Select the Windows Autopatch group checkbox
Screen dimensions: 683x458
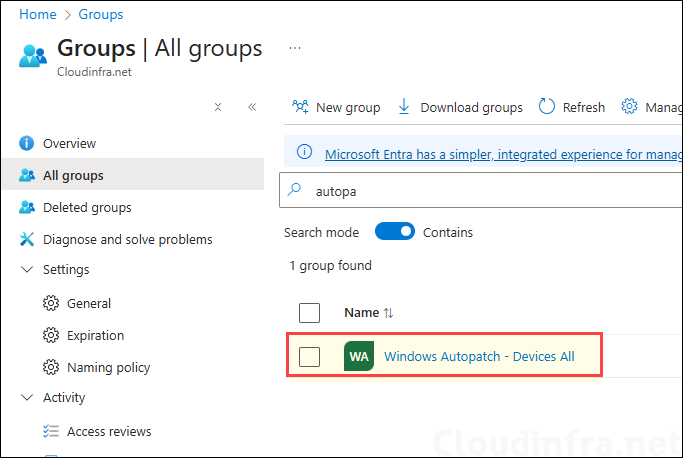pyautogui.click(x=310, y=357)
